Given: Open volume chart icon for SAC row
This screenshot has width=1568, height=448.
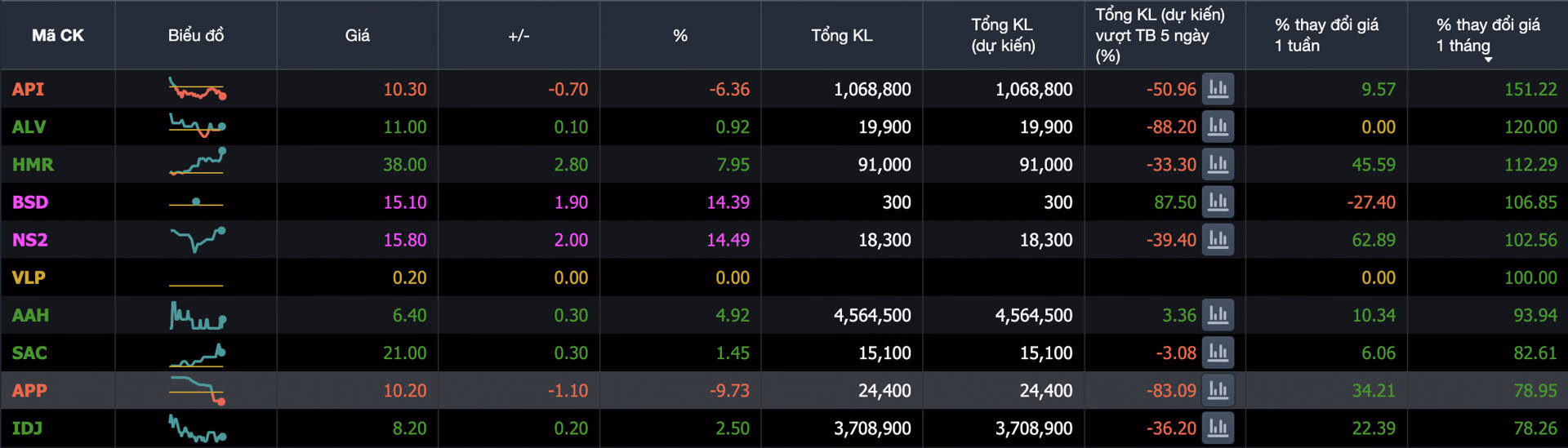Looking at the screenshot, I should (x=1218, y=353).
